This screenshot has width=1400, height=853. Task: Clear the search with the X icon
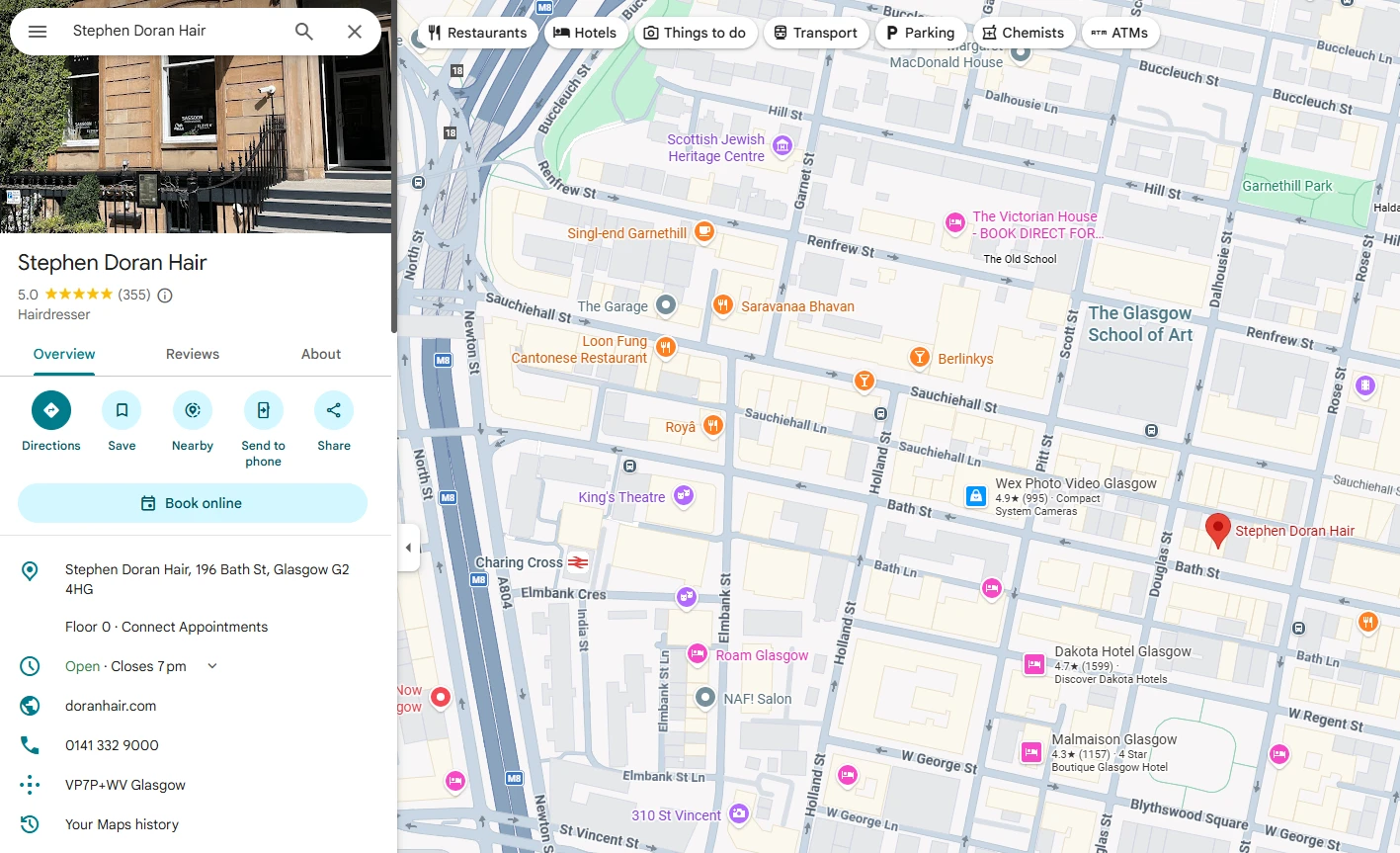355,32
